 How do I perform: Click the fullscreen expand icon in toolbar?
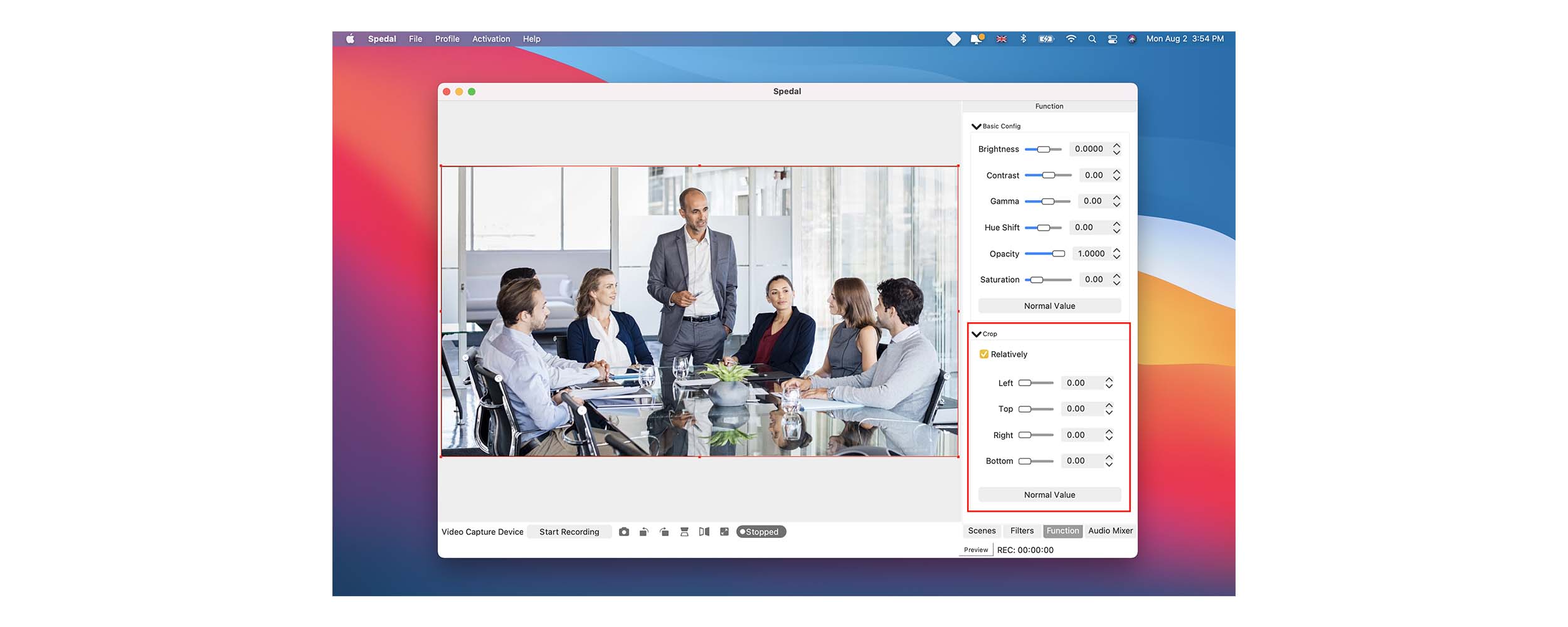click(x=724, y=532)
